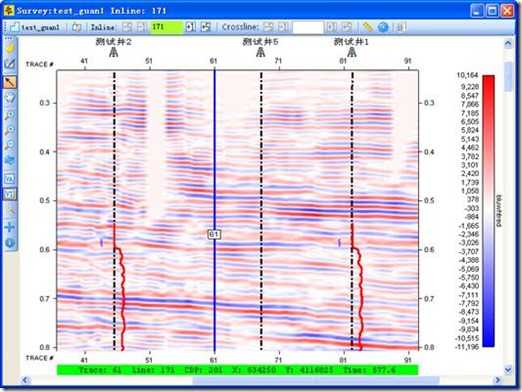Go to first inline using leftmost Inline arrow
Image resolution: width=522 pixels, height=392 pixels.
(126, 27)
